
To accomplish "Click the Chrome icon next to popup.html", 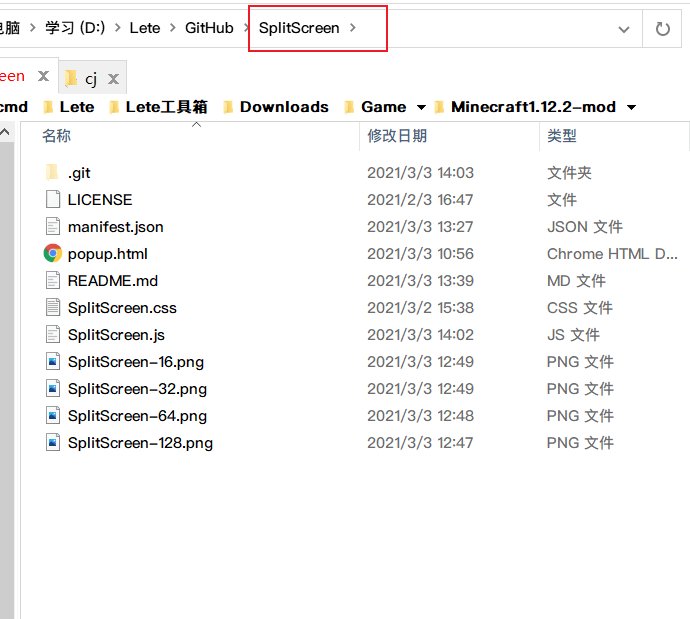I will [53, 254].
